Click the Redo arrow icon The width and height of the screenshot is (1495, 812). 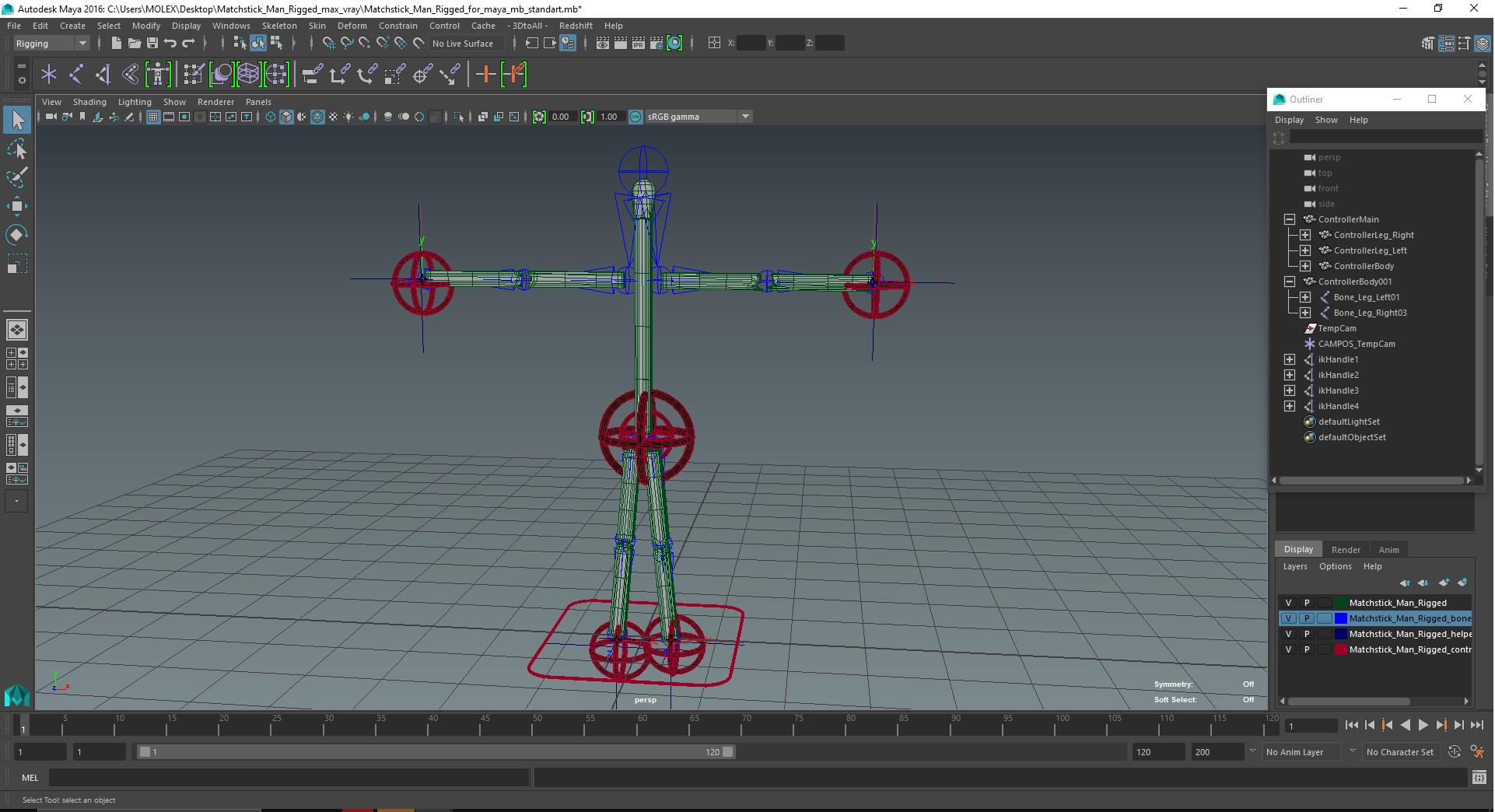(x=188, y=44)
